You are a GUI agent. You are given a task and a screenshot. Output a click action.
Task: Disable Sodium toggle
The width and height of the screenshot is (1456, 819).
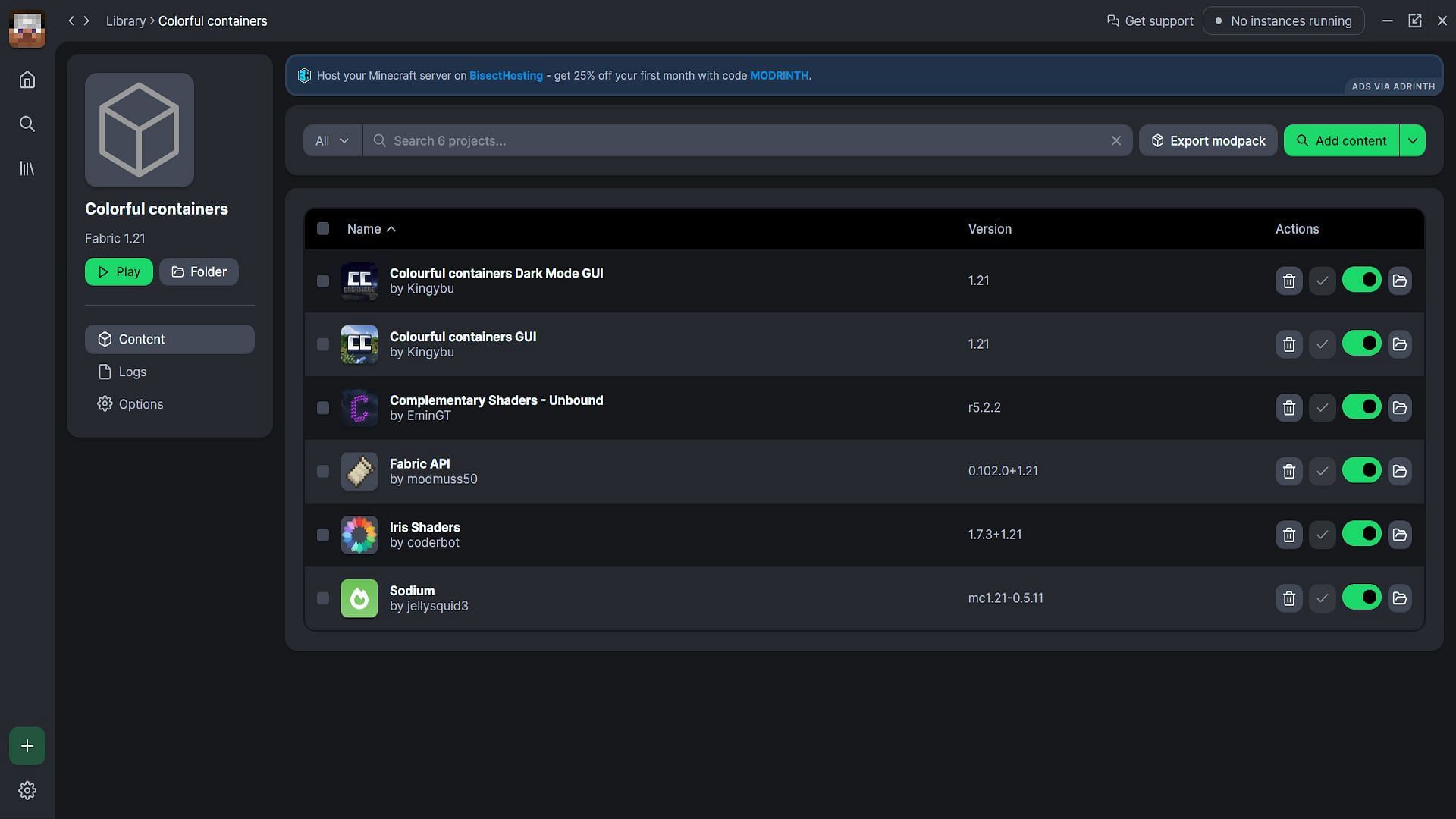coord(1361,598)
